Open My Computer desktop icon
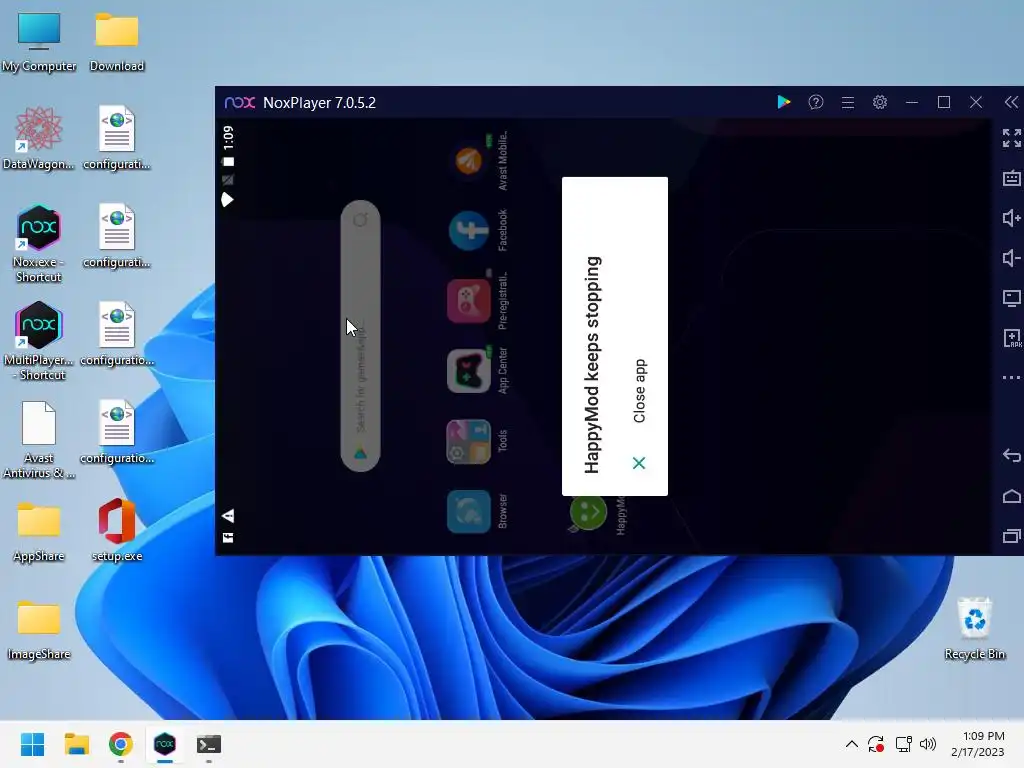The width and height of the screenshot is (1024, 768). [39, 42]
